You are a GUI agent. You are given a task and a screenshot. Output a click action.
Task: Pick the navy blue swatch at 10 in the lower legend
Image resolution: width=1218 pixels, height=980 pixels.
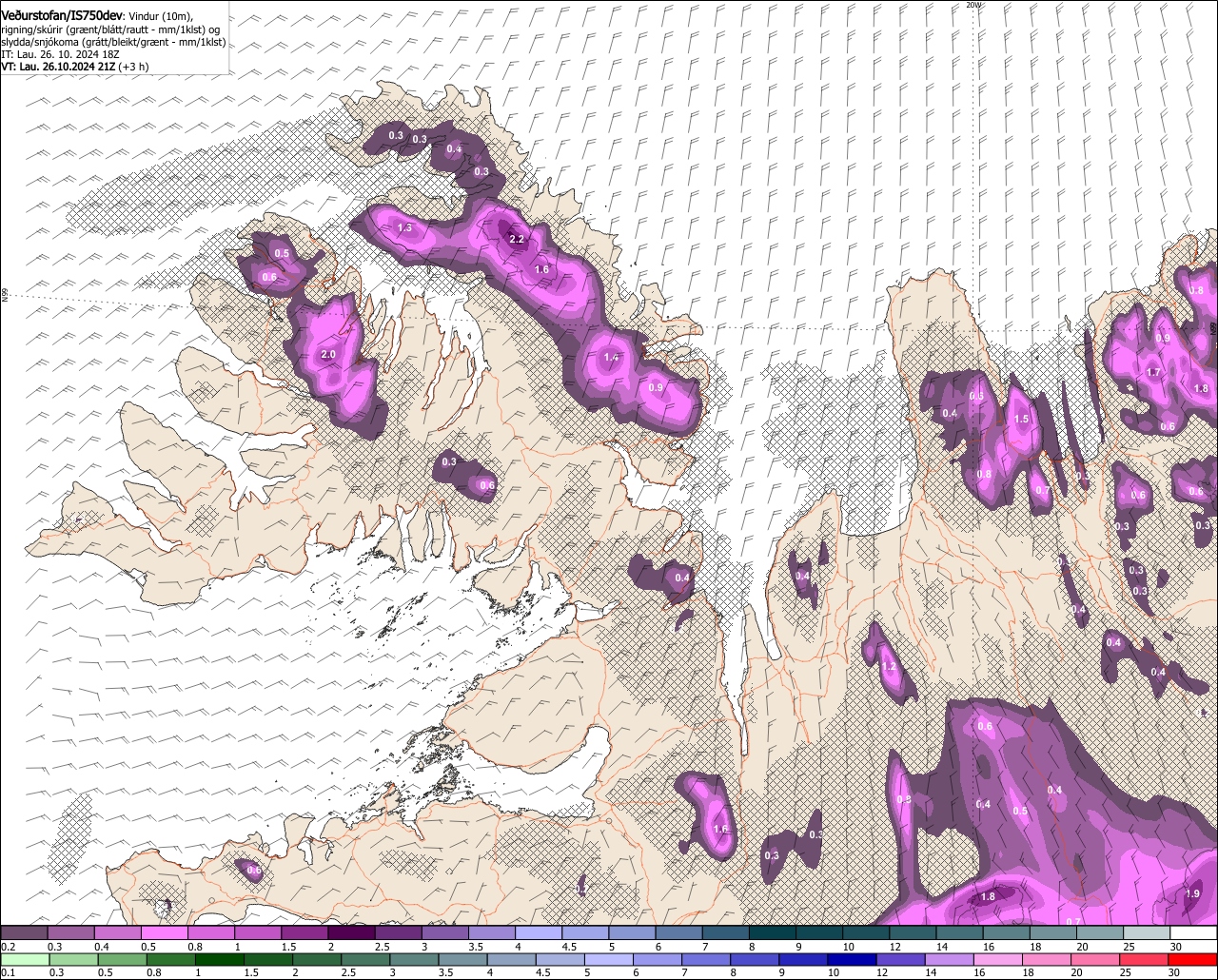[x=852, y=959]
